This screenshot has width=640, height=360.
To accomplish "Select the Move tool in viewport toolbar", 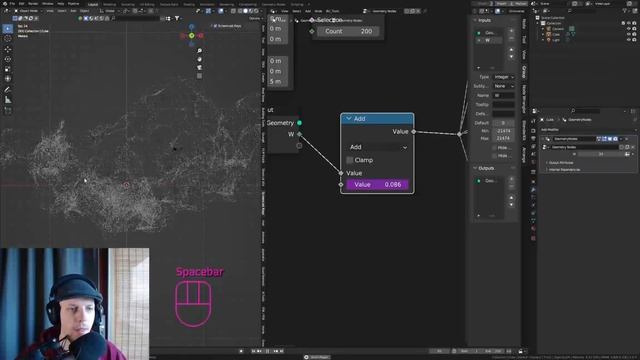I will click(x=8, y=49).
